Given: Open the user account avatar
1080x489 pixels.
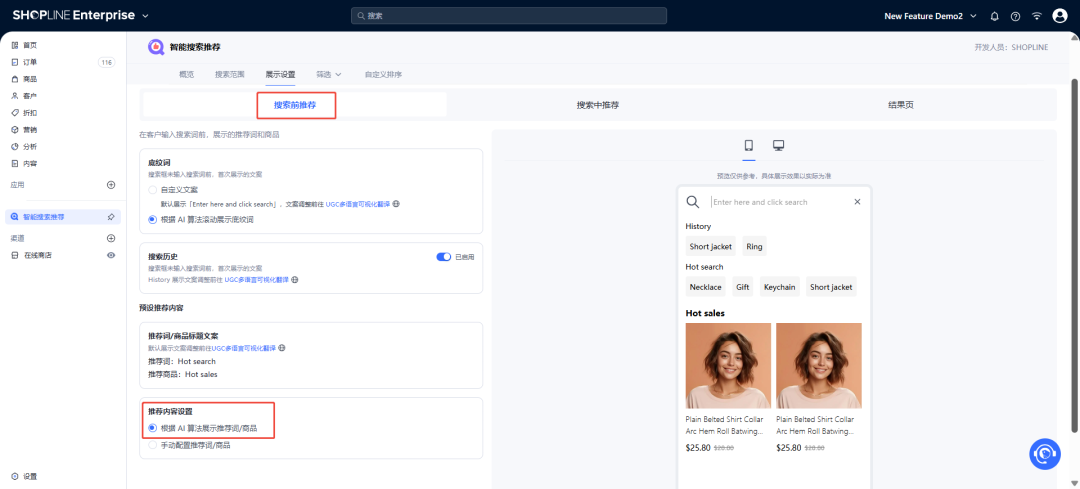Looking at the screenshot, I should pos(1060,16).
